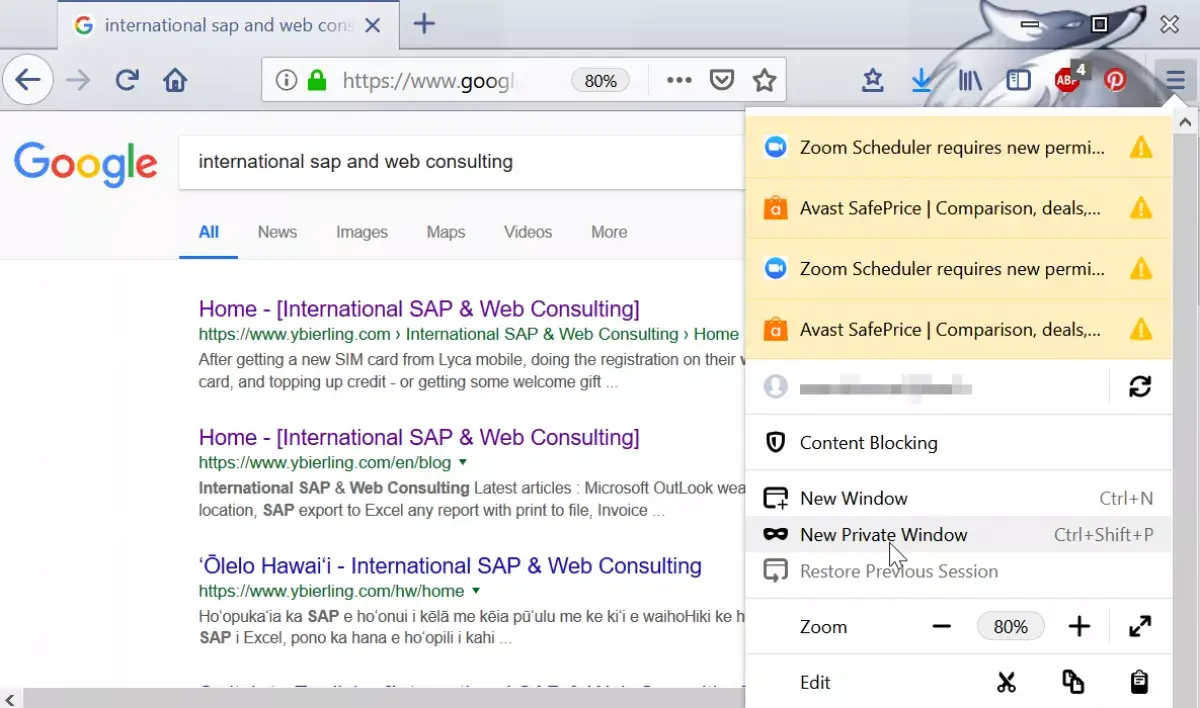The height and width of the screenshot is (708, 1200).
Task: Click Restore Previous Session menu entry
Action: 958,571
